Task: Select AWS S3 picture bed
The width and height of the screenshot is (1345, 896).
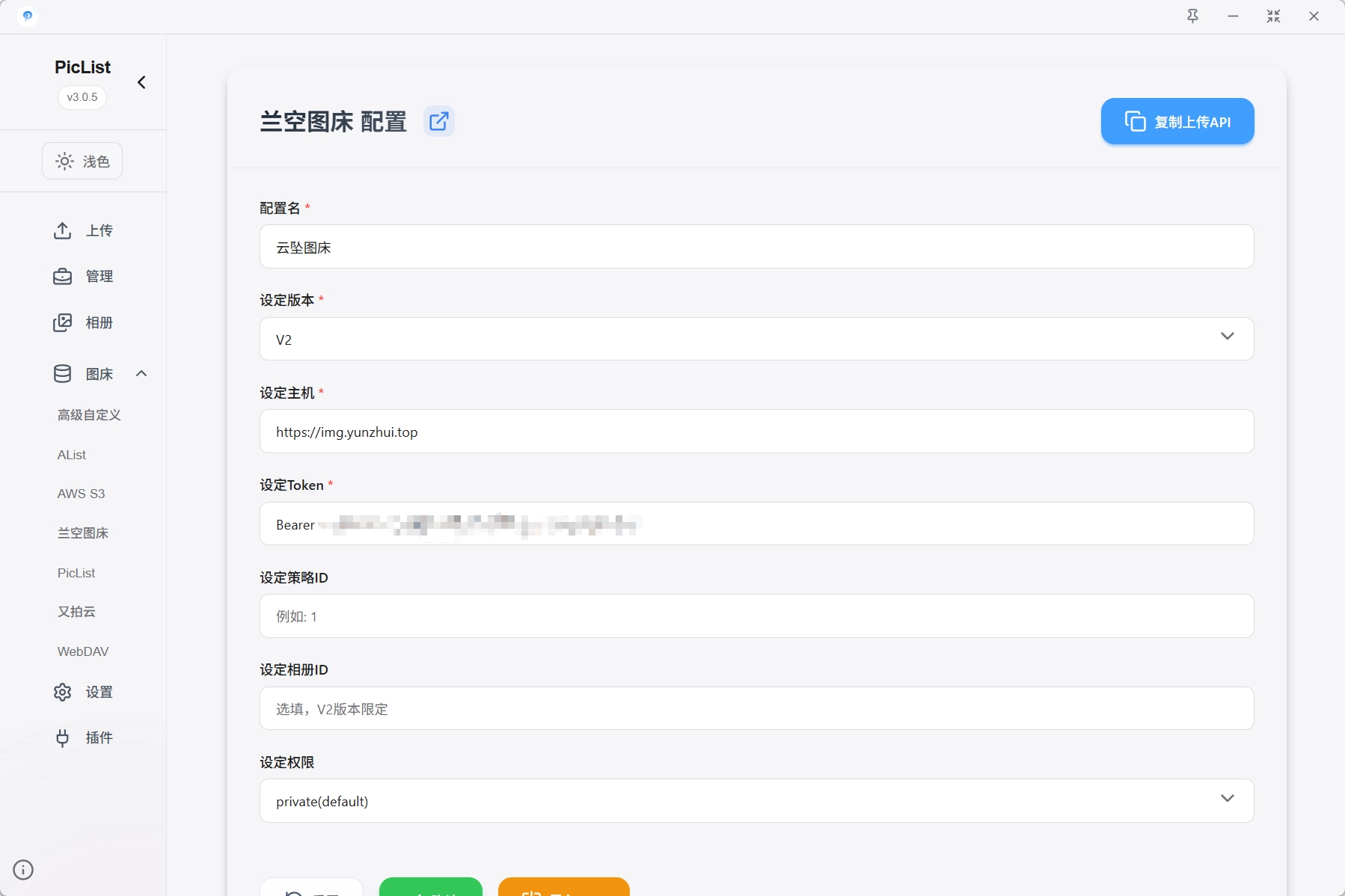Action: (82, 494)
